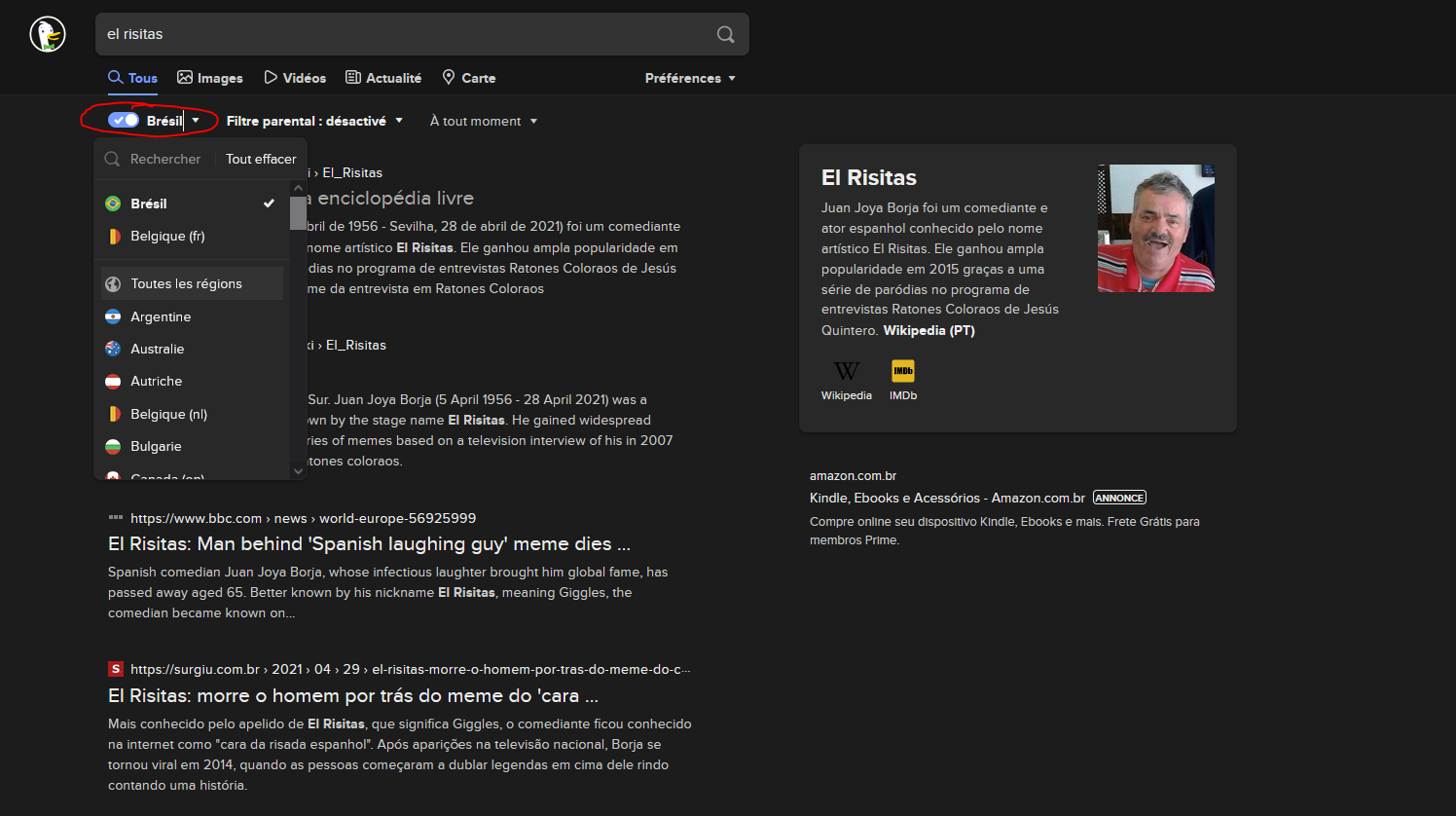Click the Brazil flag icon

click(x=113, y=204)
